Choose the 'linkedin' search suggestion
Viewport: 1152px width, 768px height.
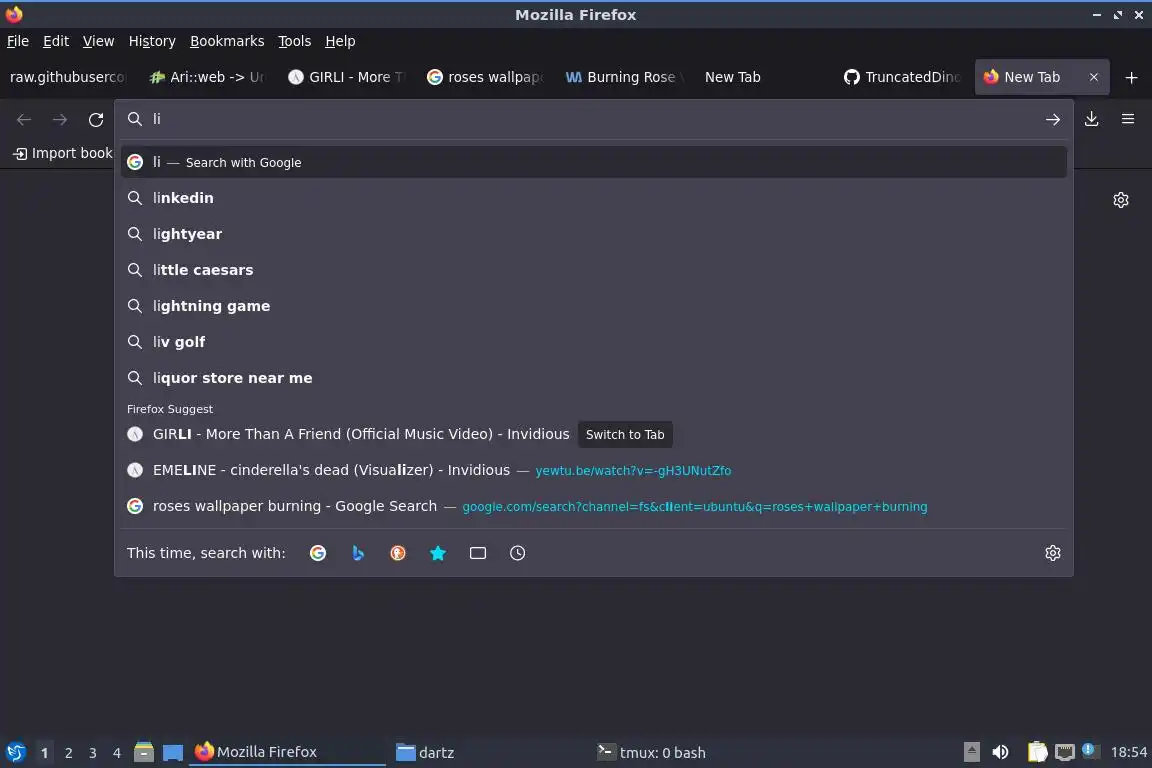tap(594, 198)
